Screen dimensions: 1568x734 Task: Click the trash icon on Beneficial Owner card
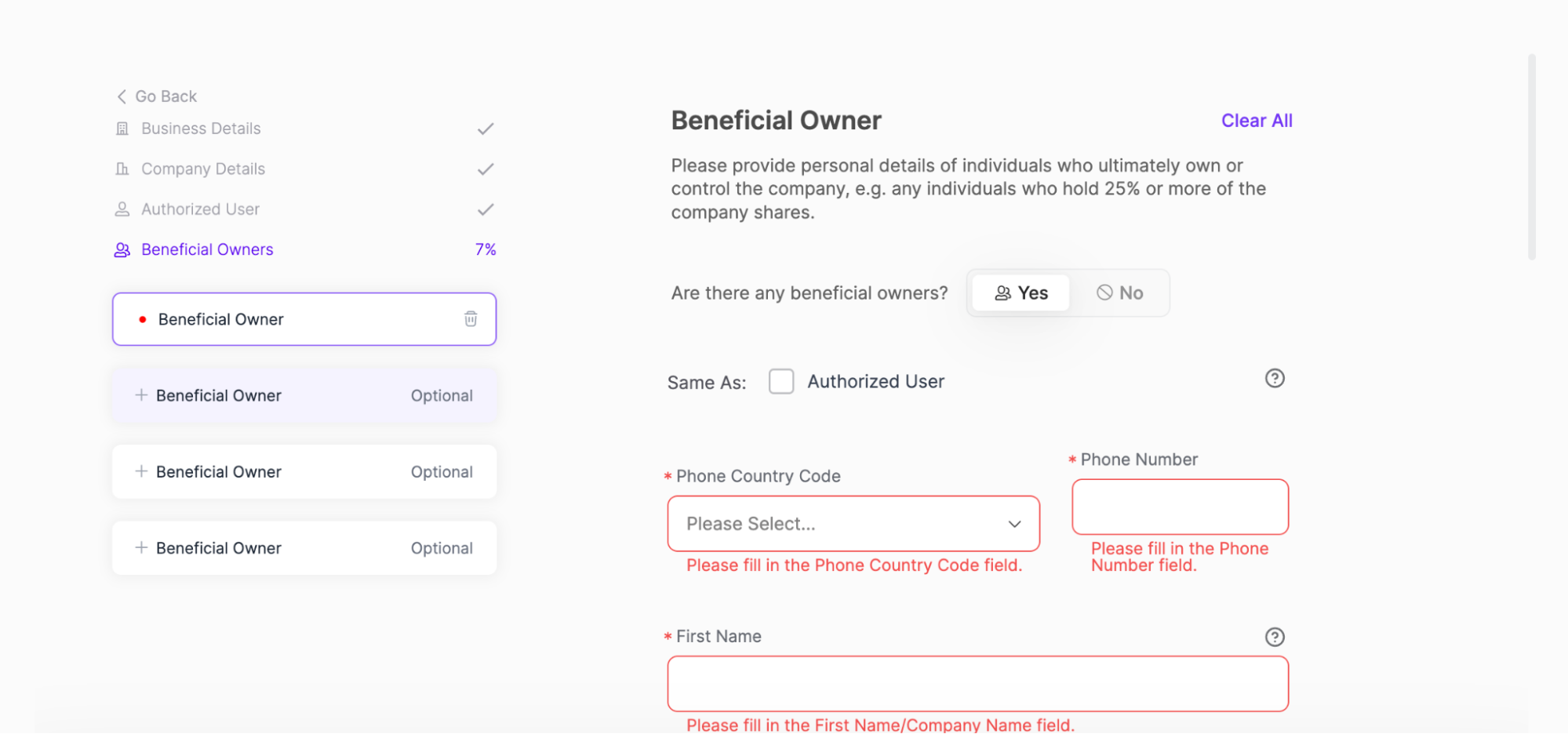471,318
